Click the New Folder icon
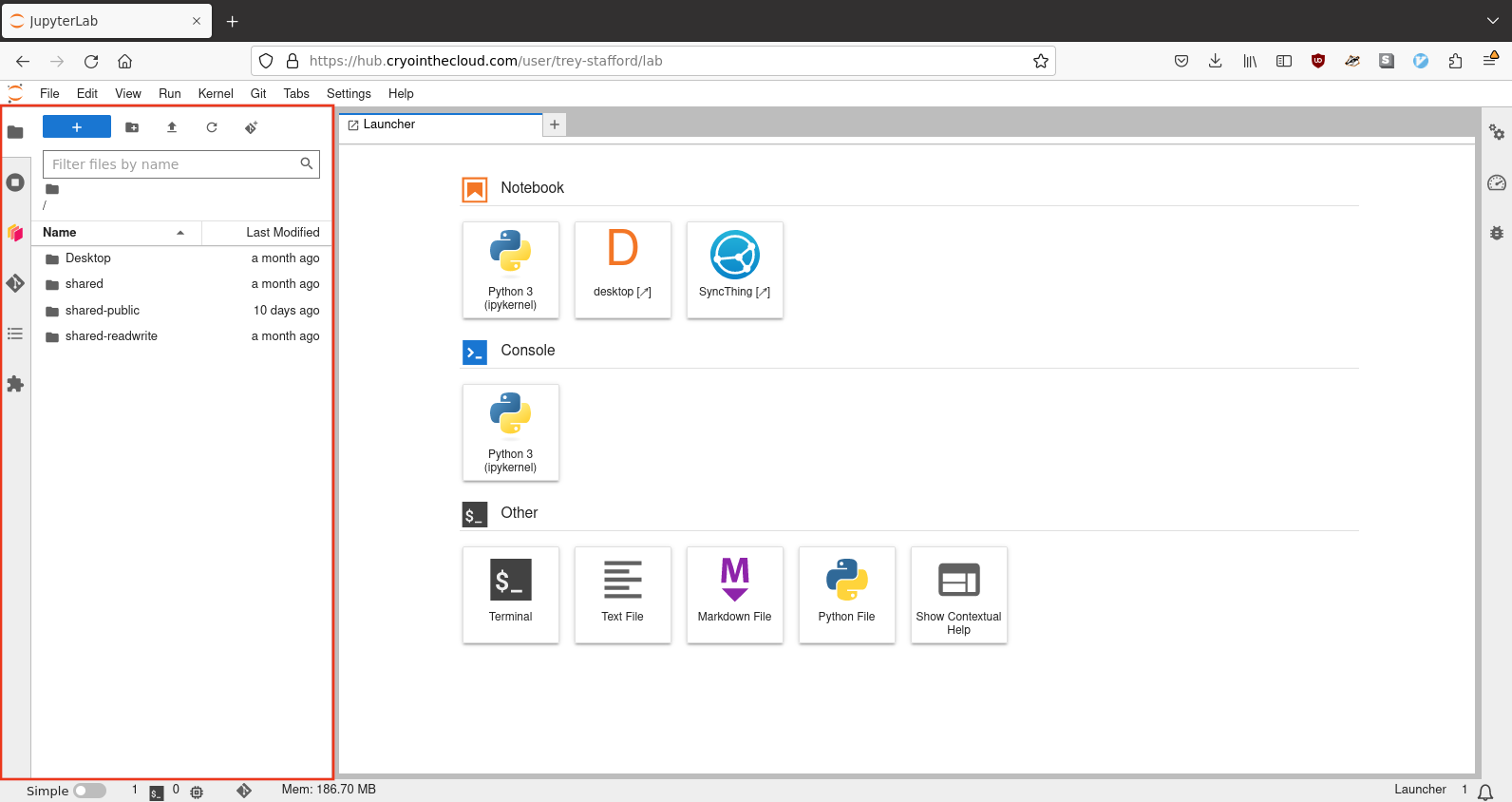This screenshot has width=1512, height=802. pos(132,127)
